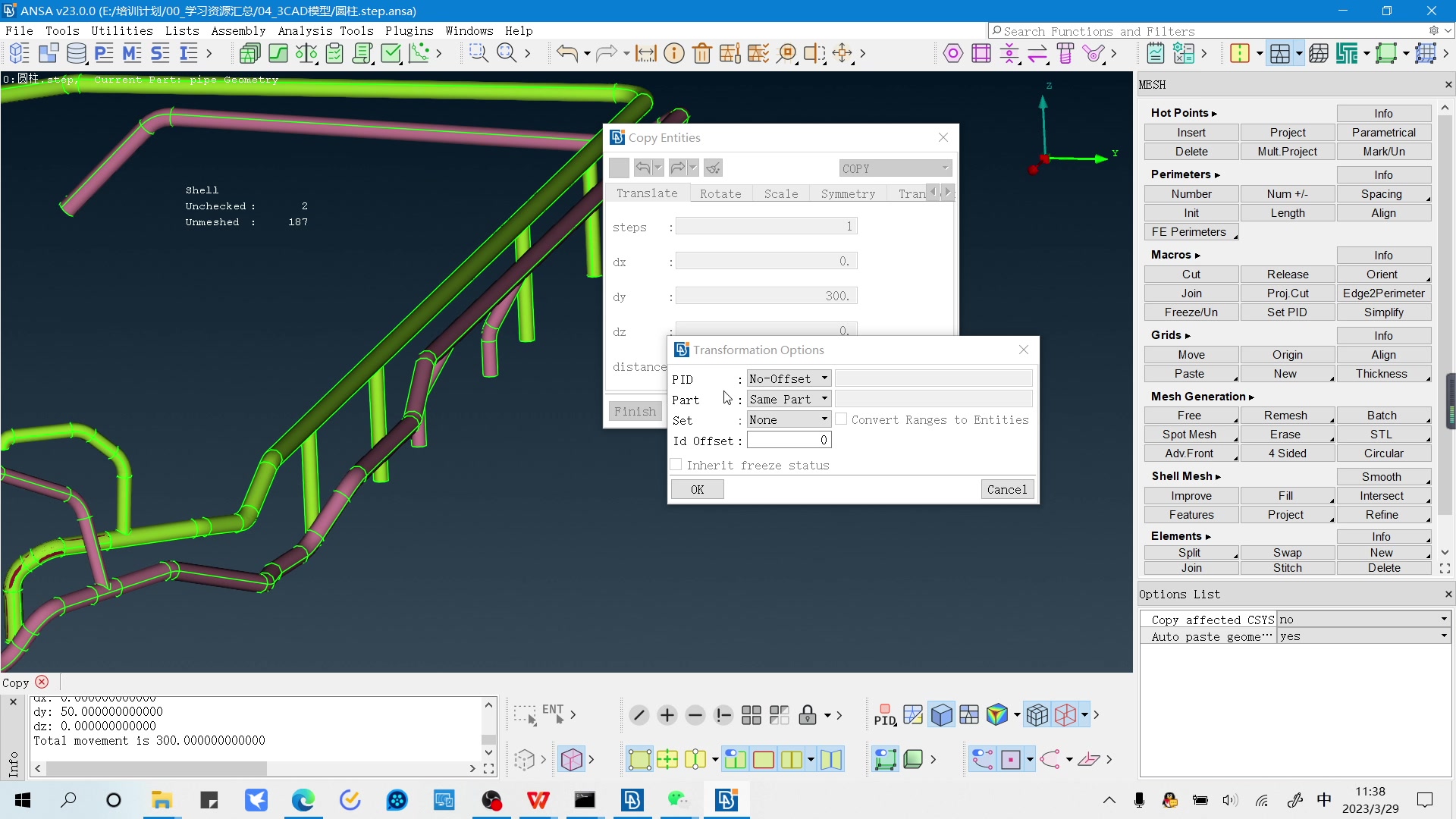The width and height of the screenshot is (1456, 819).
Task: Toggle the green cross-hatch toggle icon
Action: [x=667, y=759]
